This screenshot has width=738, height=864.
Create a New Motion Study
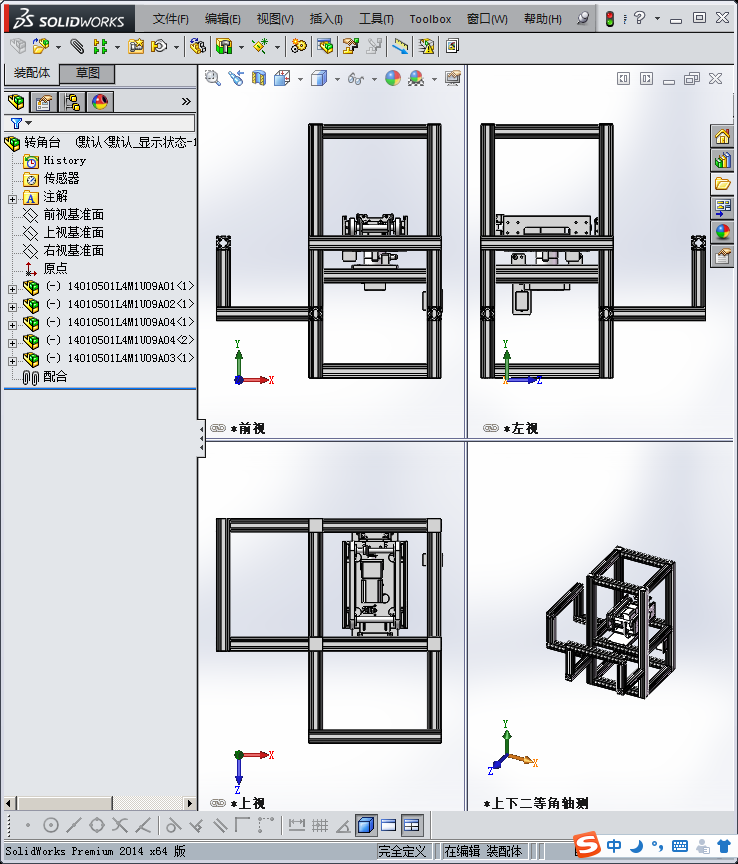[299, 46]
